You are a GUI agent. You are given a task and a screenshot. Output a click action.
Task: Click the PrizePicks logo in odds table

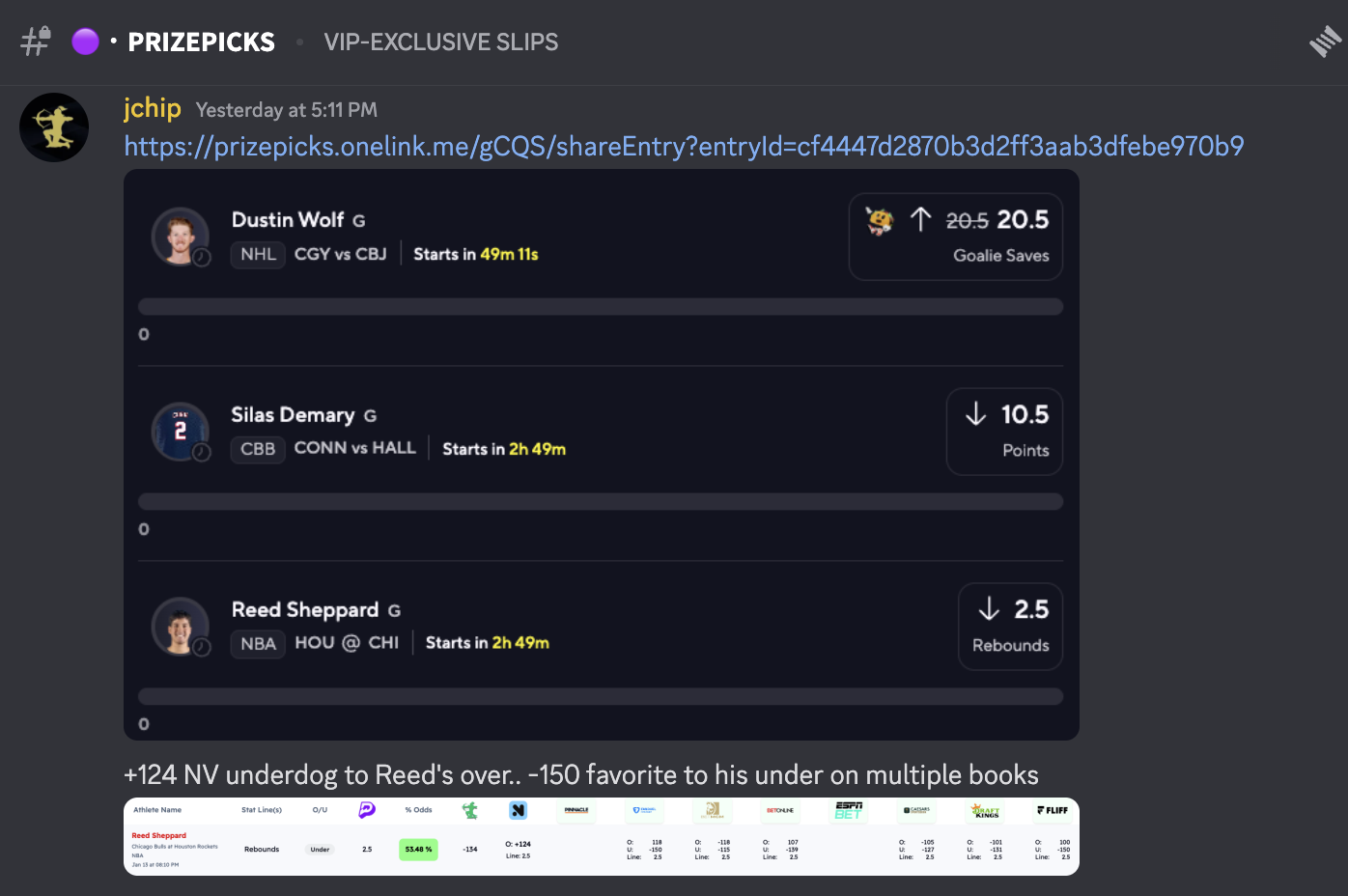pos(367,810)
